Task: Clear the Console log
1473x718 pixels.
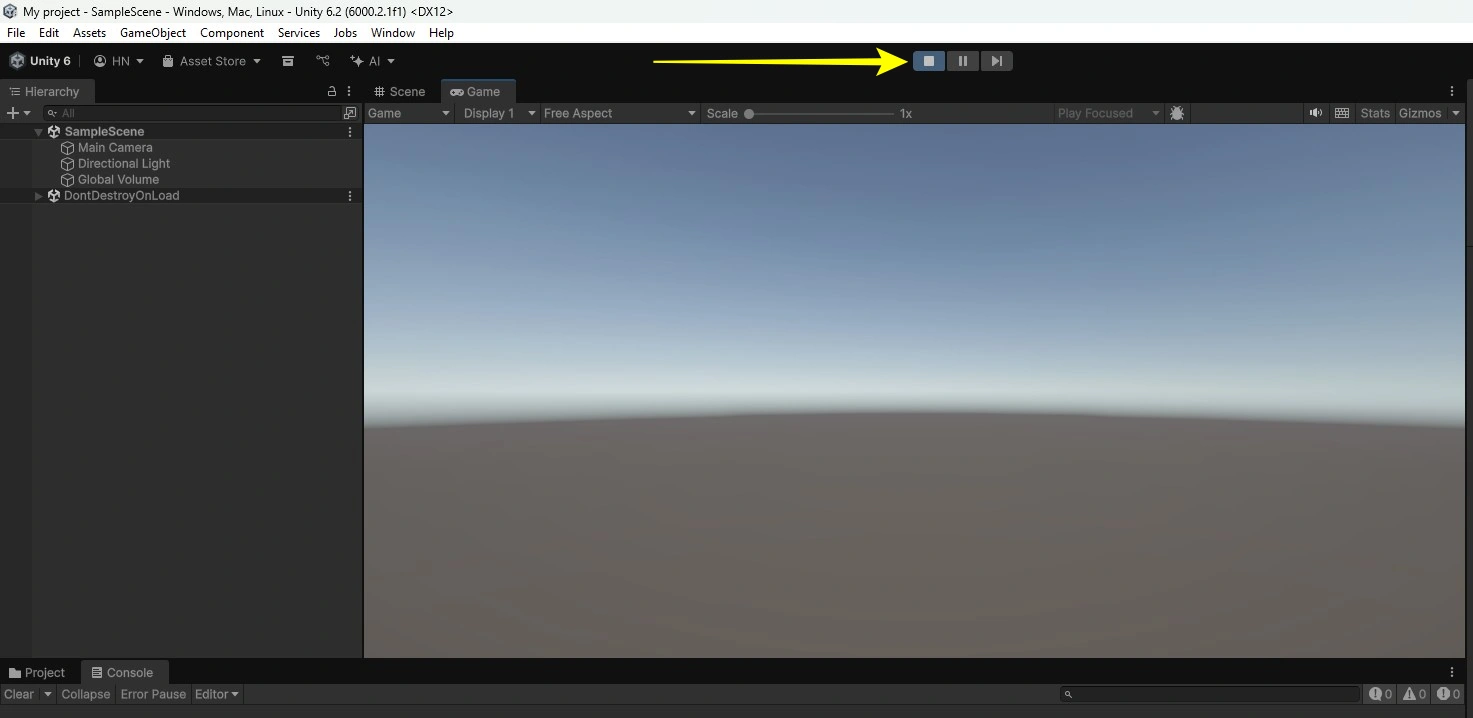Action: [x=19, y=694]
